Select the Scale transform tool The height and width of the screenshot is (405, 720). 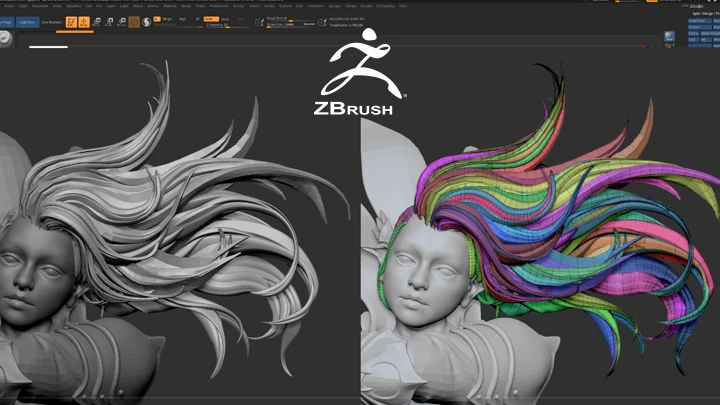pyautogui.click(x=109, y=22)
